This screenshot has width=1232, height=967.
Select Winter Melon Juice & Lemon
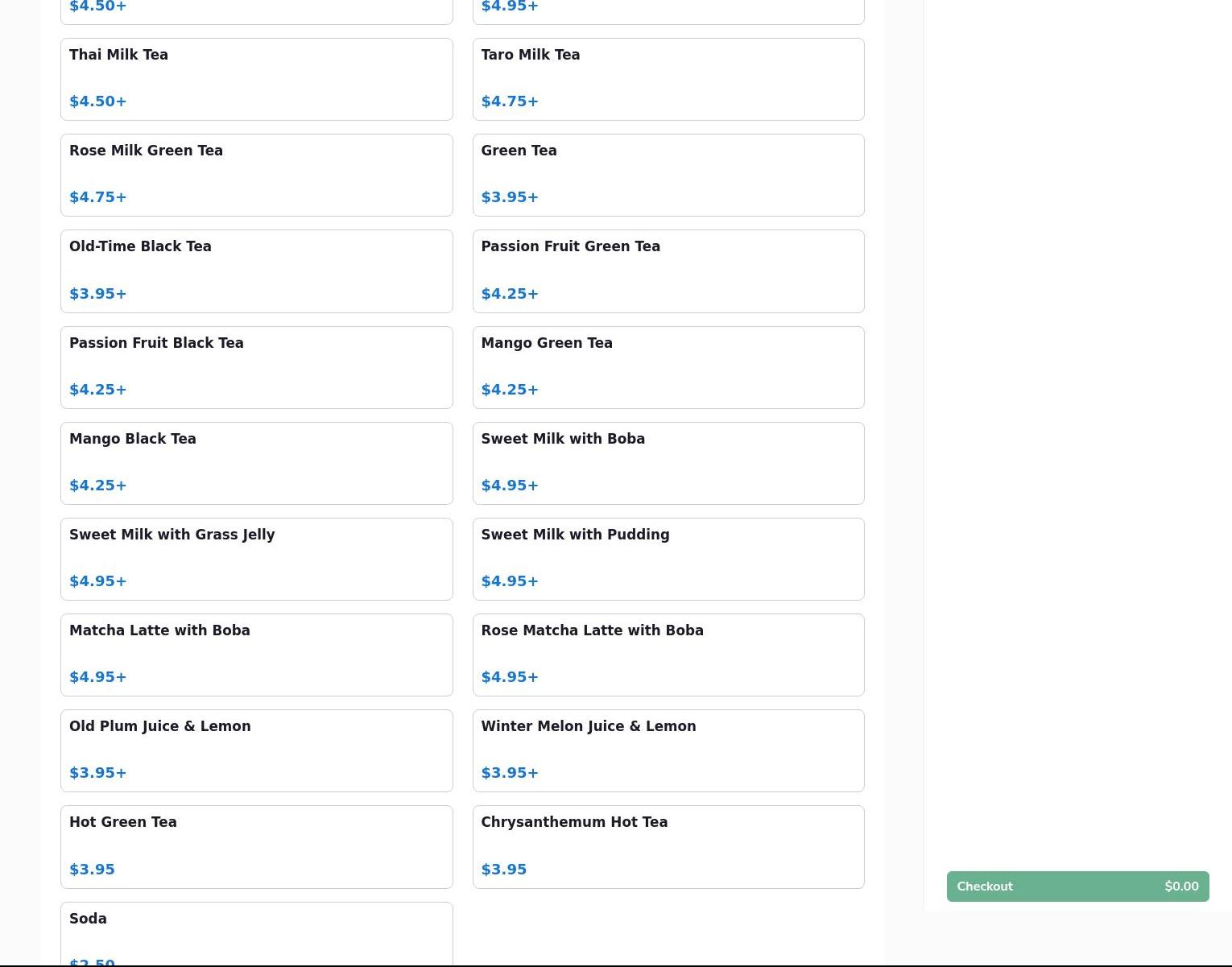coord(668,750)
